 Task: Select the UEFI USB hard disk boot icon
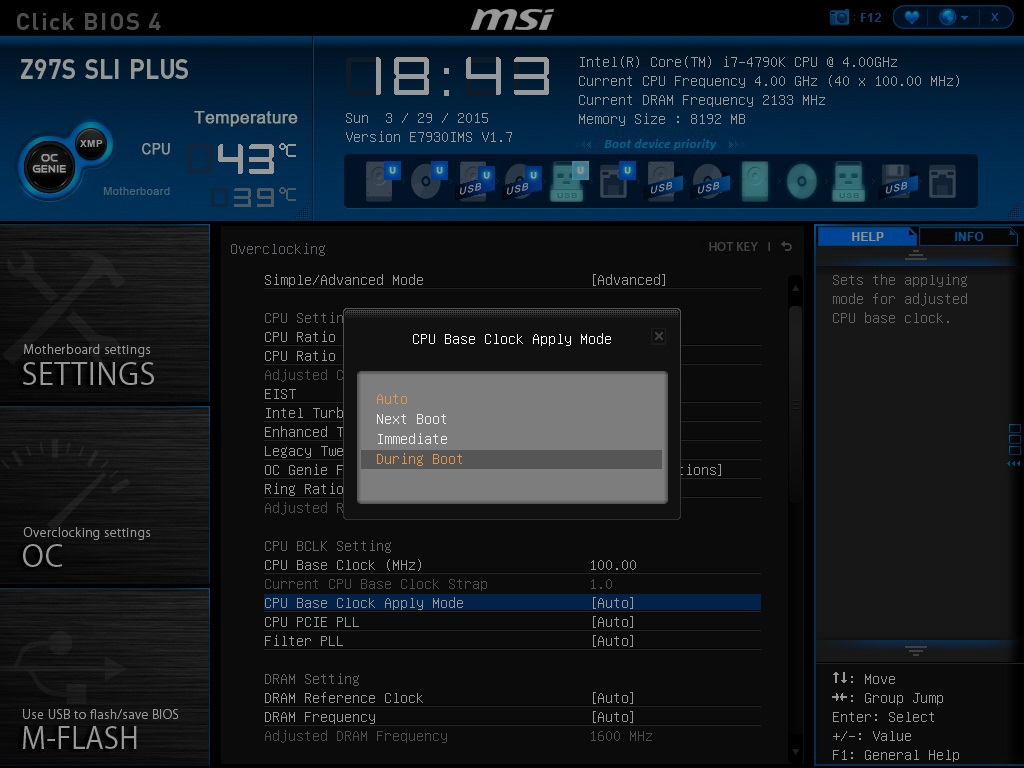tap(475, 182)
